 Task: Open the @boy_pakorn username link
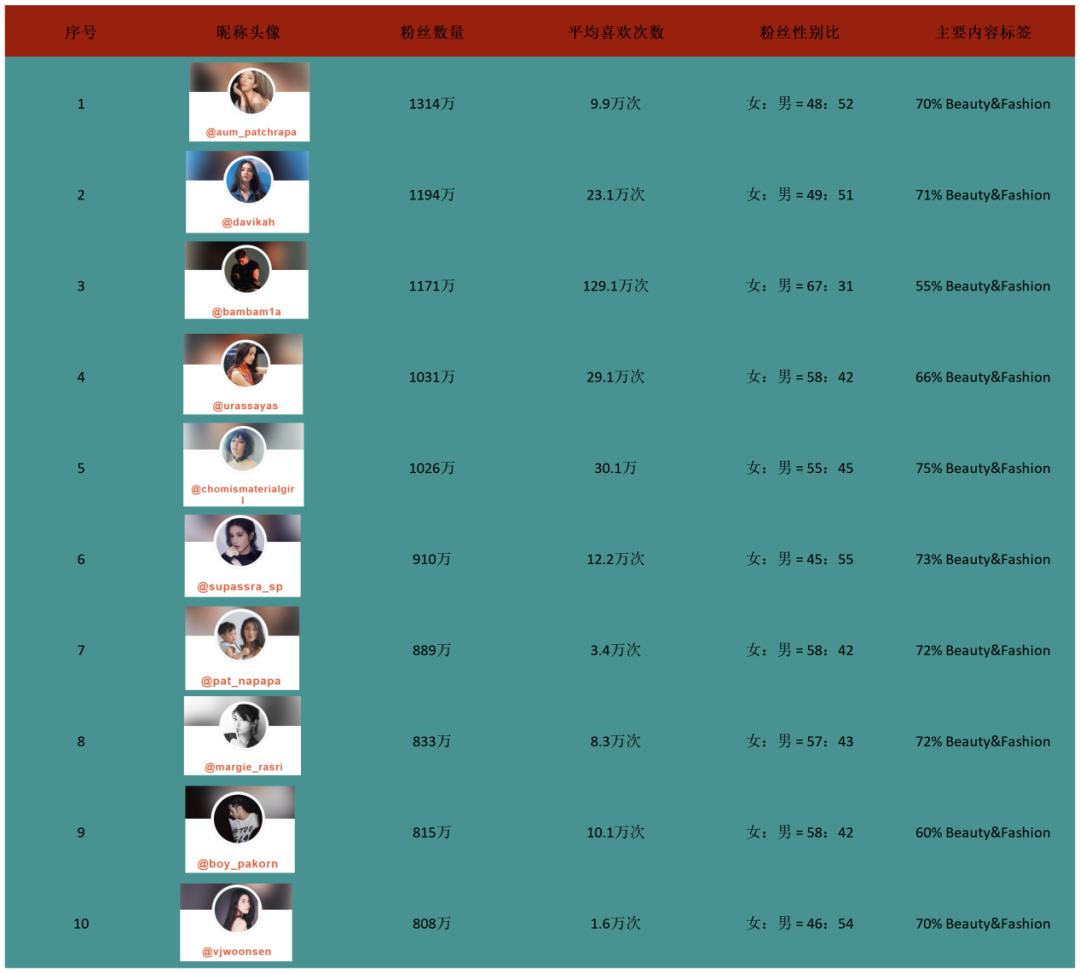coord(238,864)
